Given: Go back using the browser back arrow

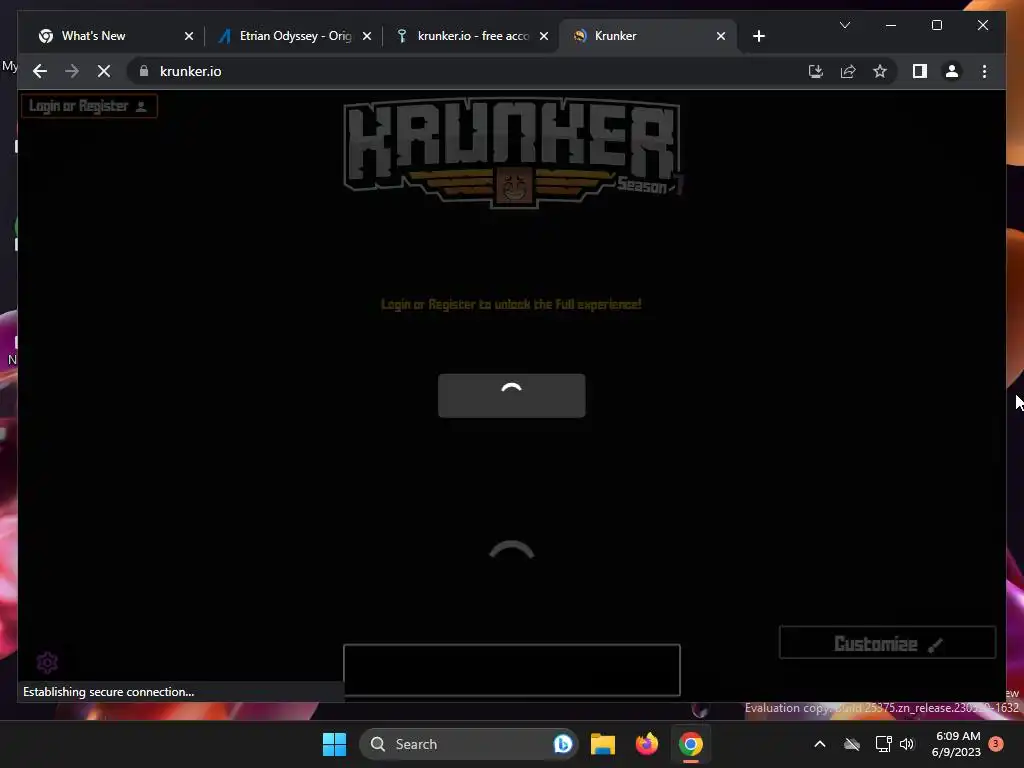Looking at the screenshot, I should [x=40, y=71].
